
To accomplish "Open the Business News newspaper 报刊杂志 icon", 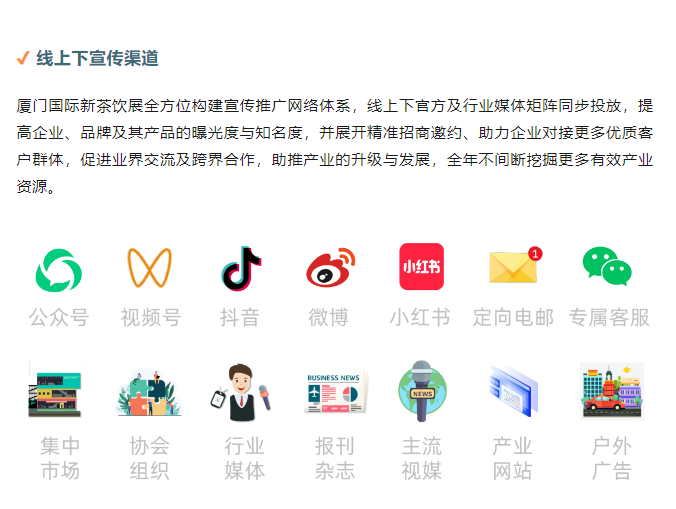I will coord(335,391).
